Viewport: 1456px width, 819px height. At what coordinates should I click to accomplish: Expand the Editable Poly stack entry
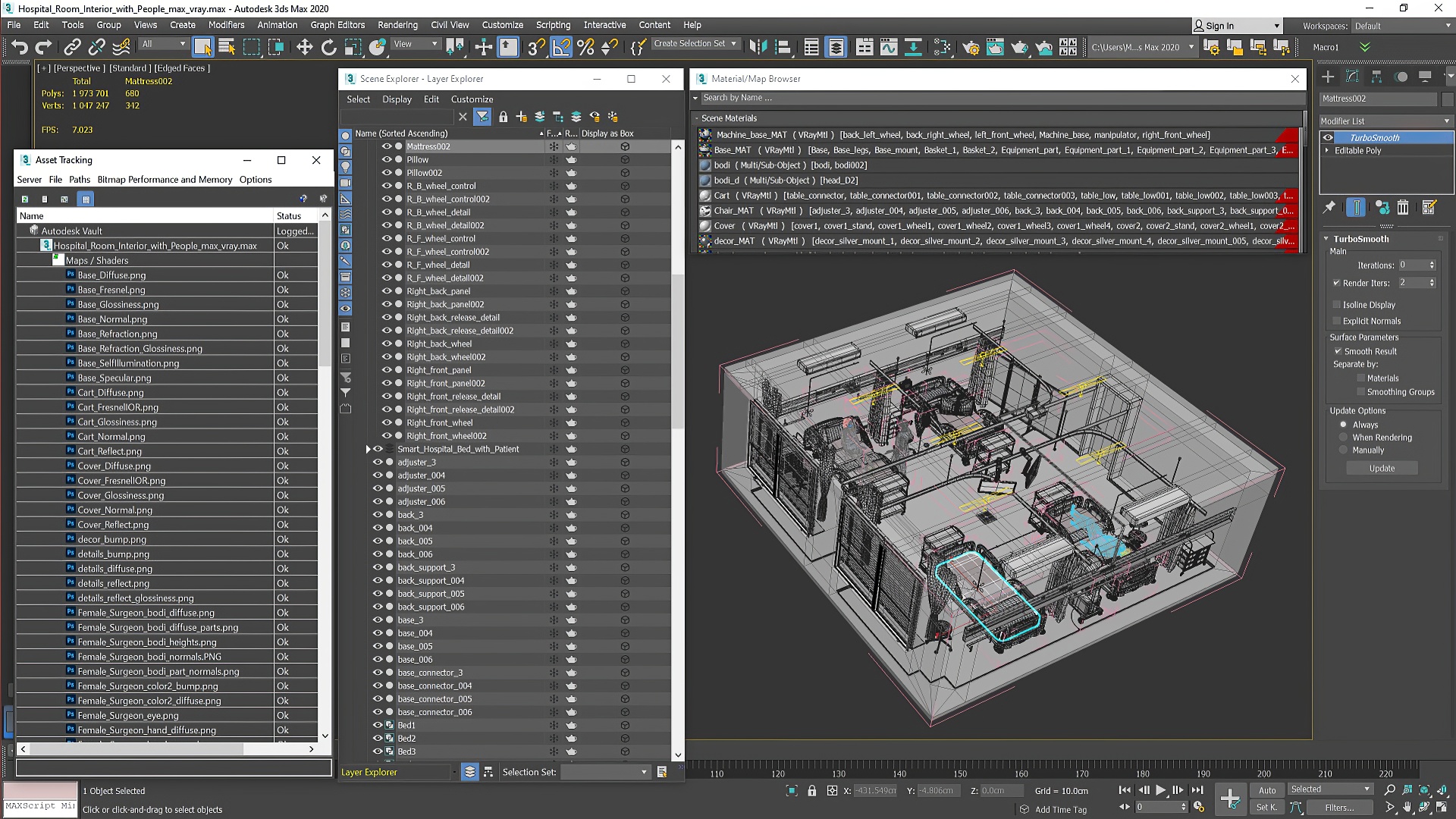pyautogui.click(x=1327, y=151)
